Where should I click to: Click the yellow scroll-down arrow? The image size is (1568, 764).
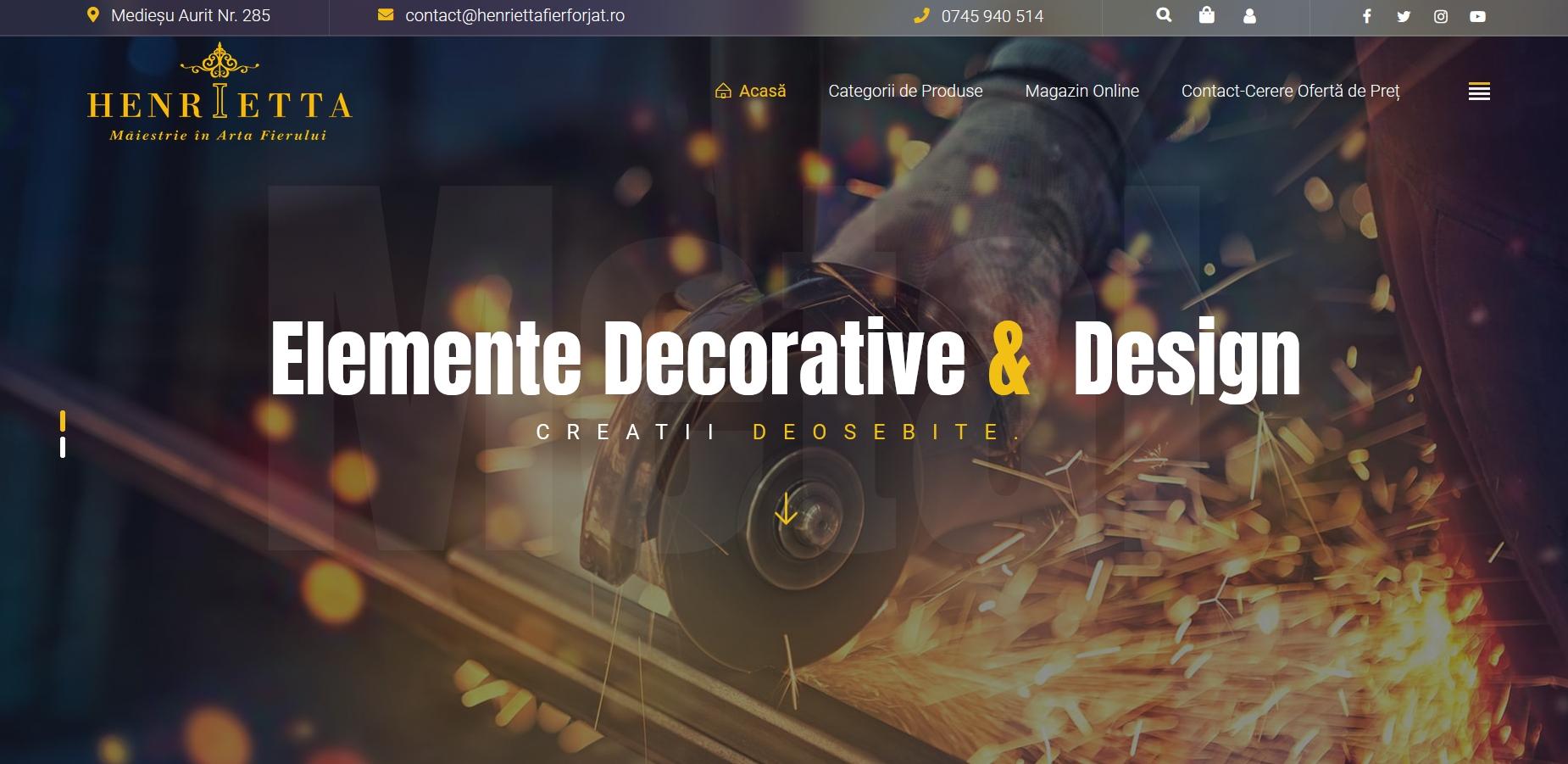pyautogui.click(x=786, y=509)
